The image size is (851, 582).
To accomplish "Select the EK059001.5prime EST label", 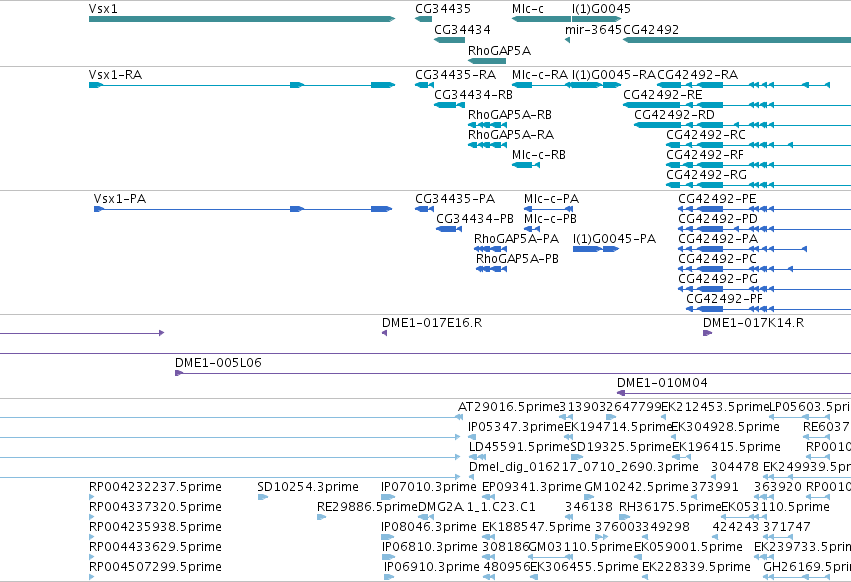I will 688,547.
